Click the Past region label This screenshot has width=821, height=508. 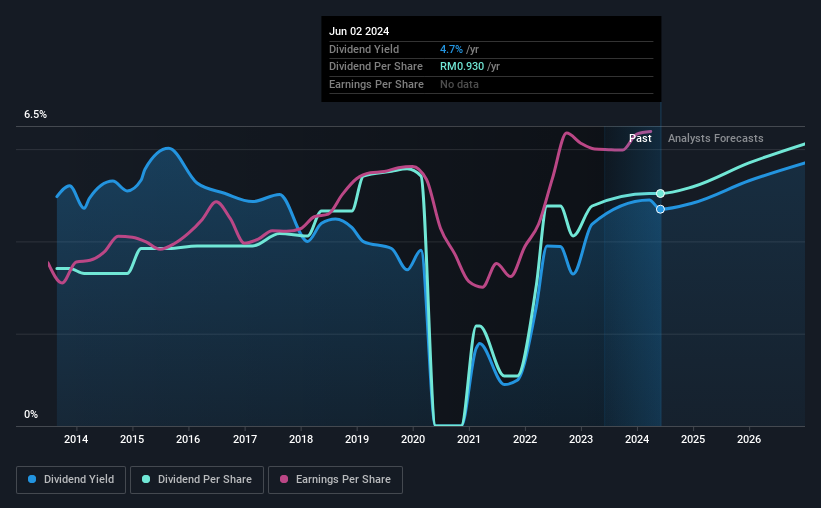click(x=640, y=138)
